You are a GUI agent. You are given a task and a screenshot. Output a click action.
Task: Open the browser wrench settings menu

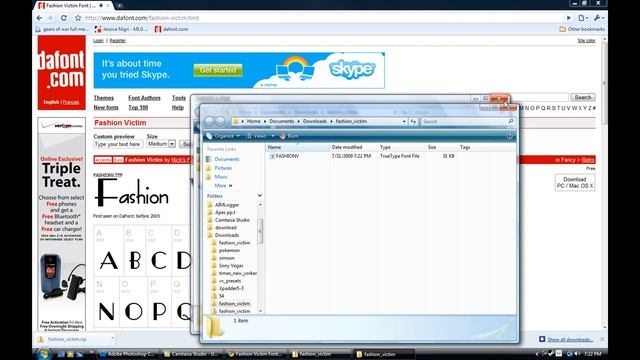coord(598,18)
